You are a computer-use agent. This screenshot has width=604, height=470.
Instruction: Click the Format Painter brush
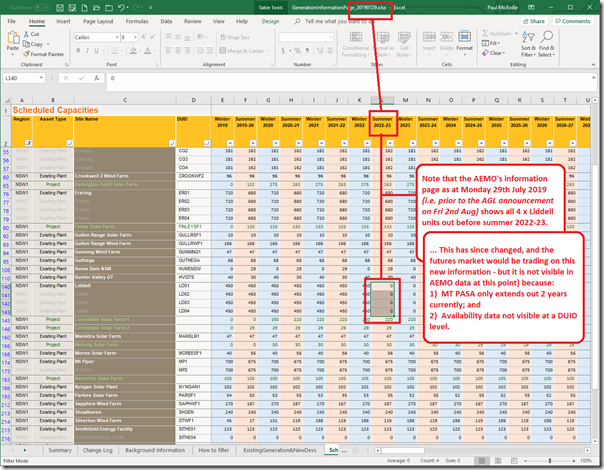click(26, 54)
